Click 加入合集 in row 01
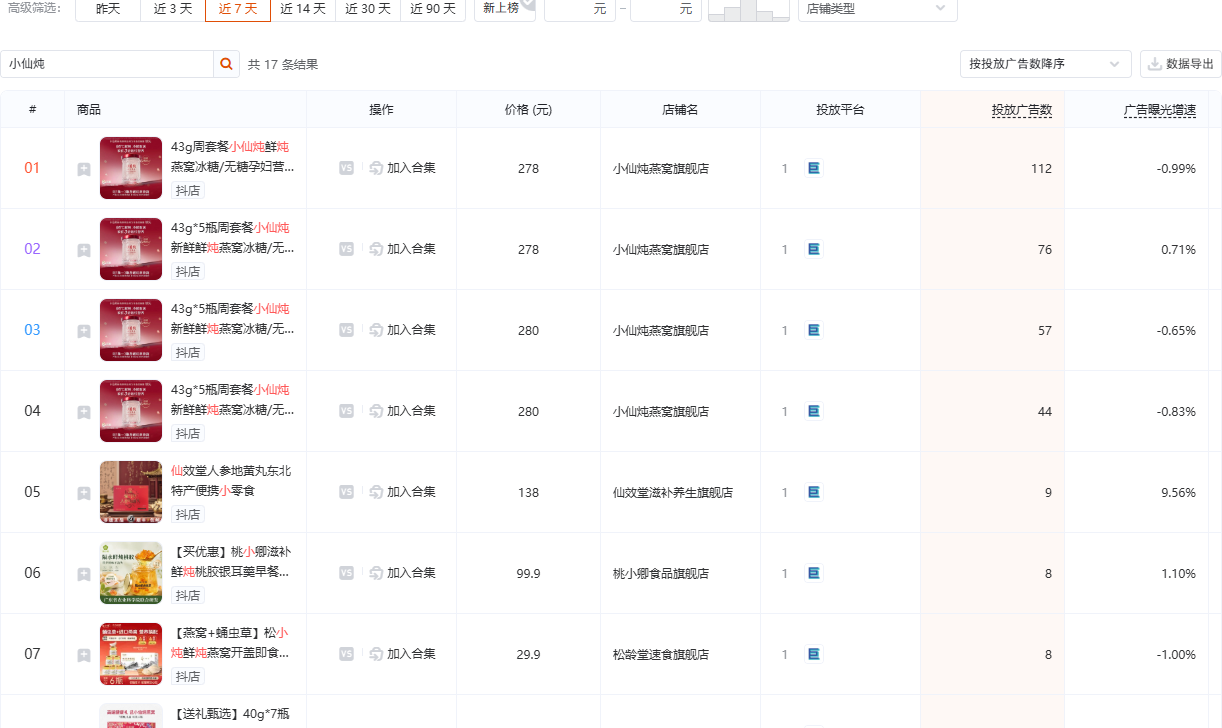This screenshot has height=728, width=1222. pyautogui.click(x=402, y=168)
